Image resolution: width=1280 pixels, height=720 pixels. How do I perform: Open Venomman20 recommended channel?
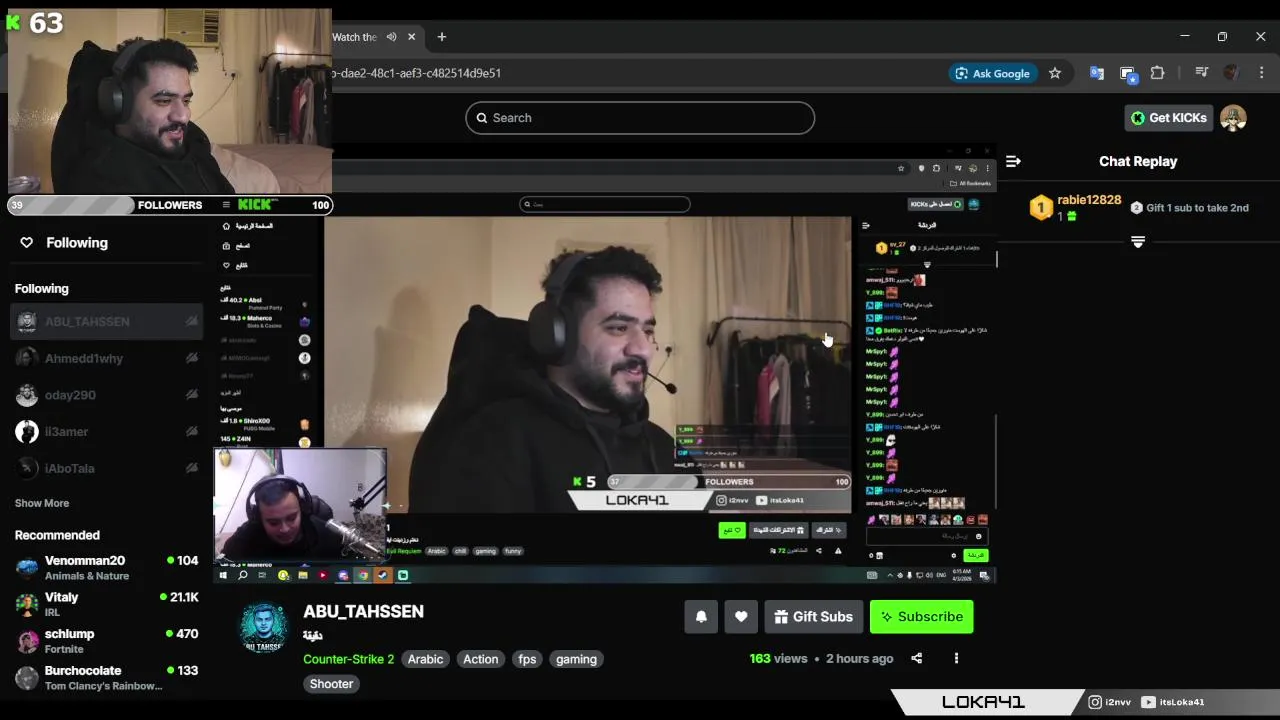[x=106, y=568]
